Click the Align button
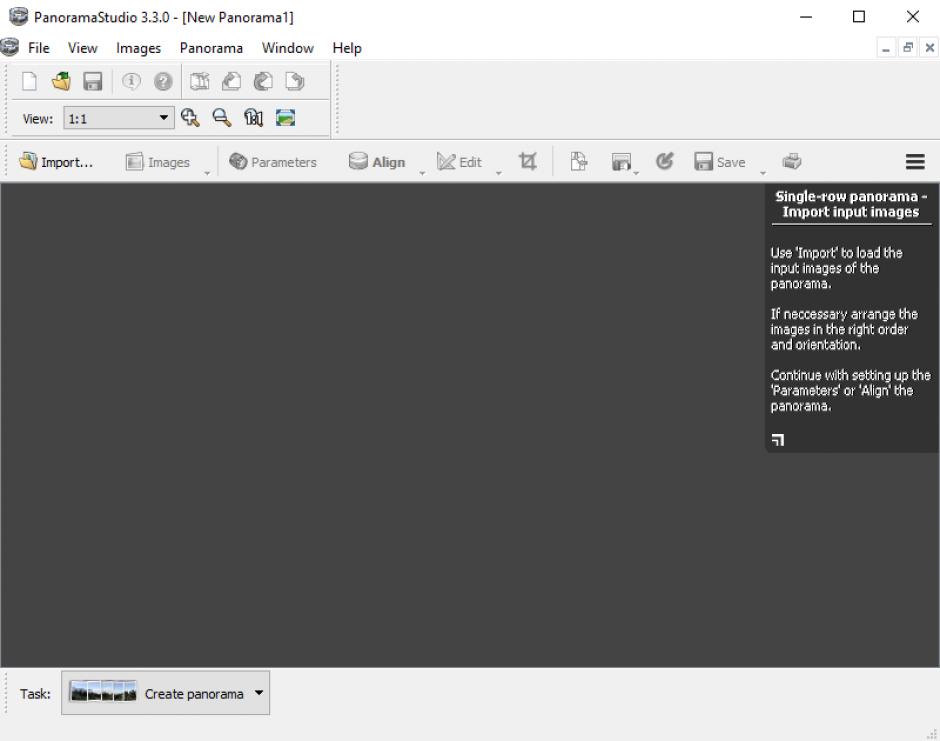This screenshot has width=940, height=741. [377, 162]
